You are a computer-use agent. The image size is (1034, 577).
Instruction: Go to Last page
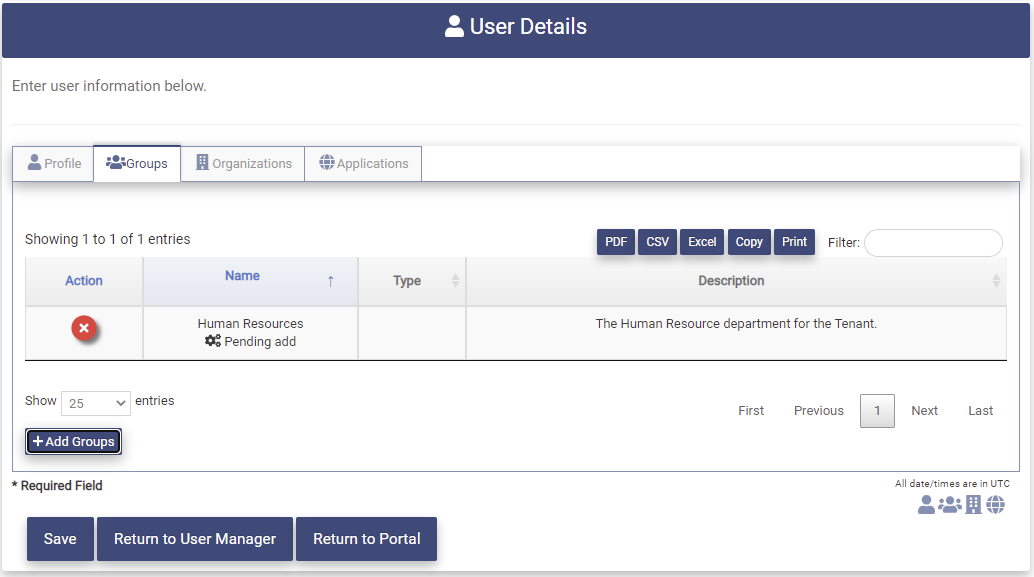click(x=981, y=411)
